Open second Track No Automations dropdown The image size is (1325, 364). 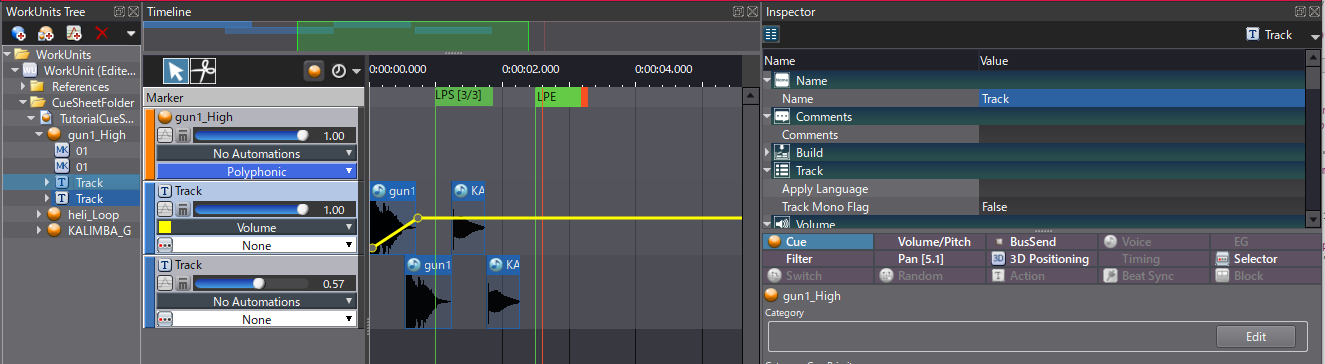point(257,301)
